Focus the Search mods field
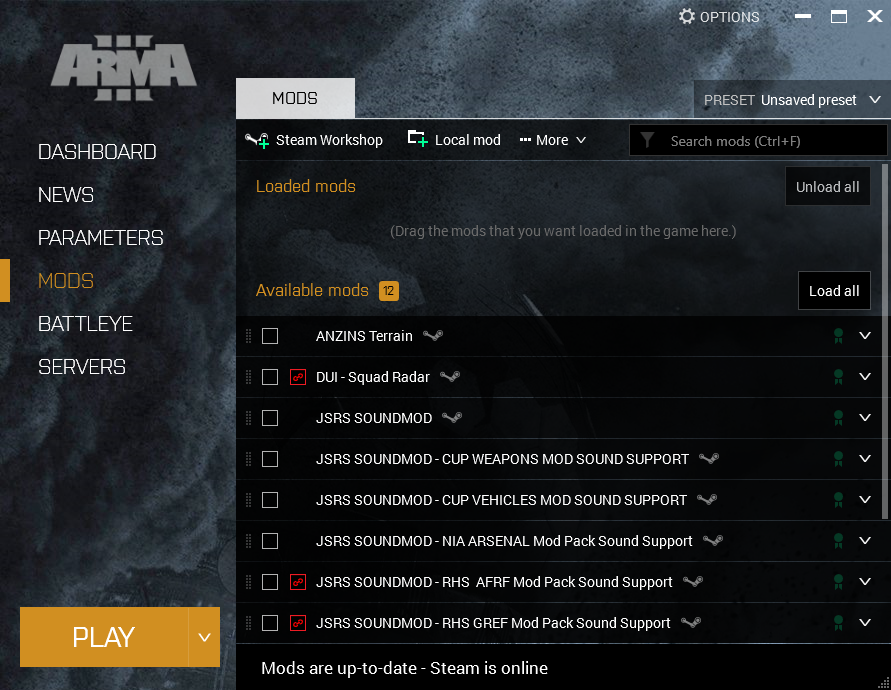 click(758, 140)
